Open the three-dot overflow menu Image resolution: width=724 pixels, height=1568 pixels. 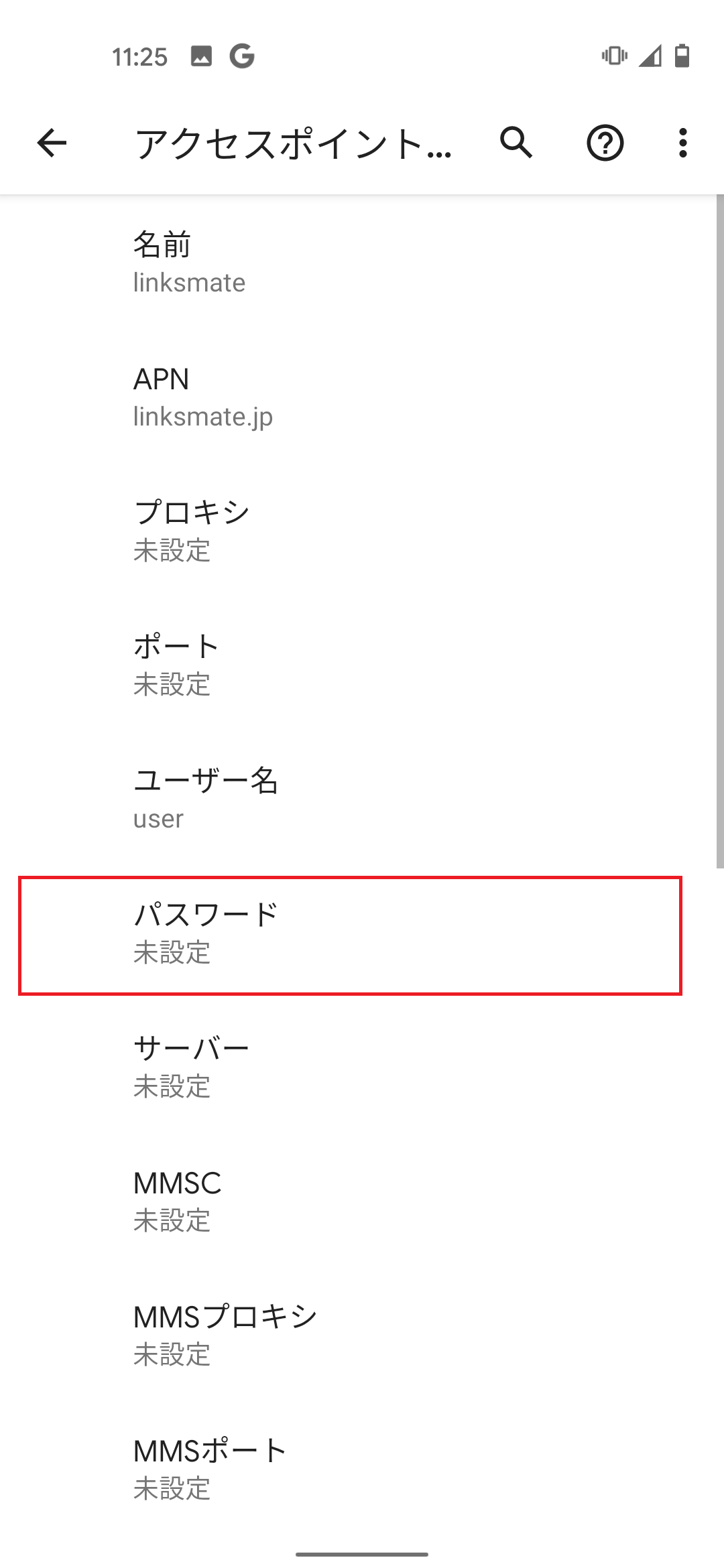(683, 143)
